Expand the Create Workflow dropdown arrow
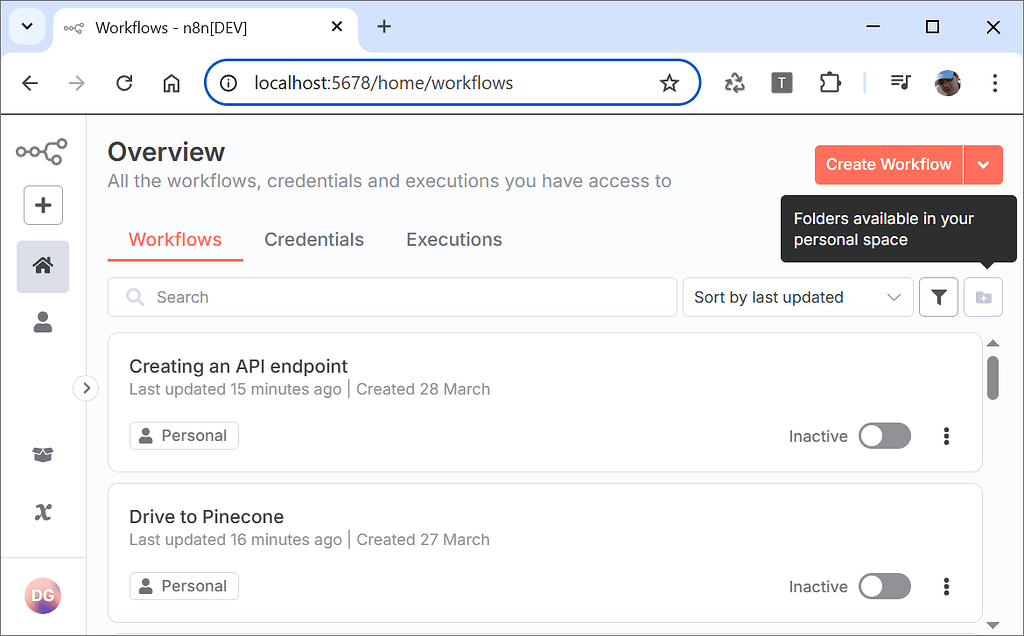 [983, 164]
